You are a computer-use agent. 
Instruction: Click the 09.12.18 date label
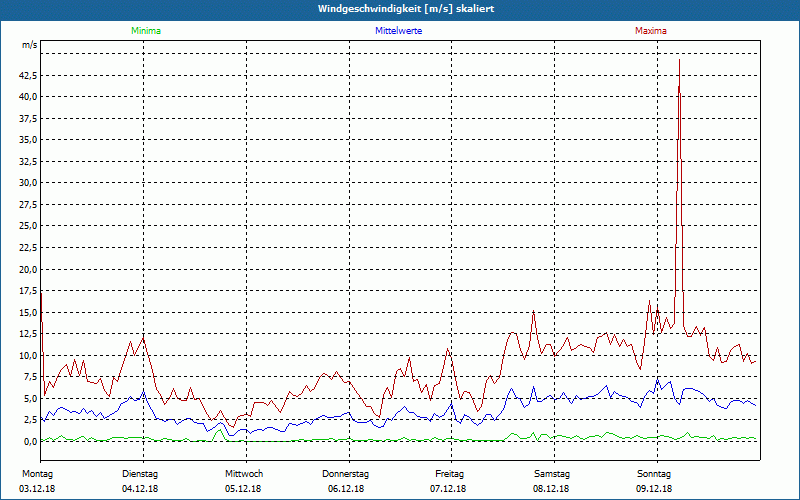[x=654, y=489]
